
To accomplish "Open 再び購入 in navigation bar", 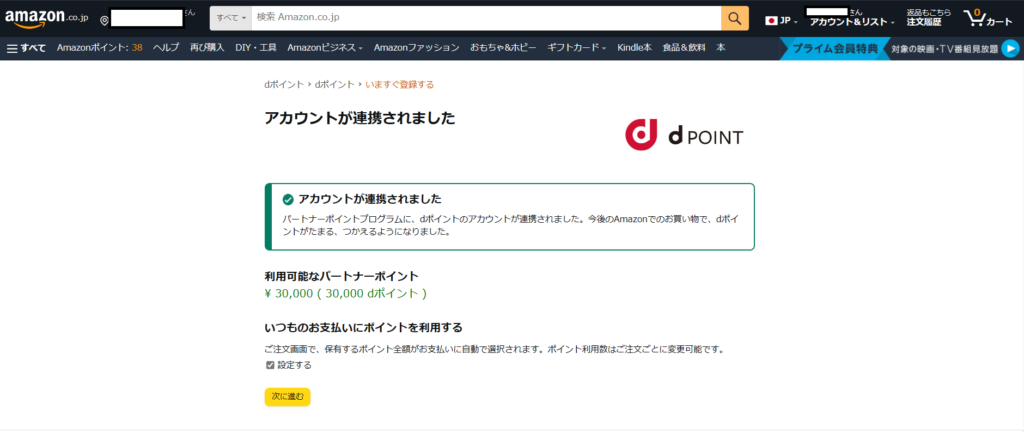I will coord(207,48).
